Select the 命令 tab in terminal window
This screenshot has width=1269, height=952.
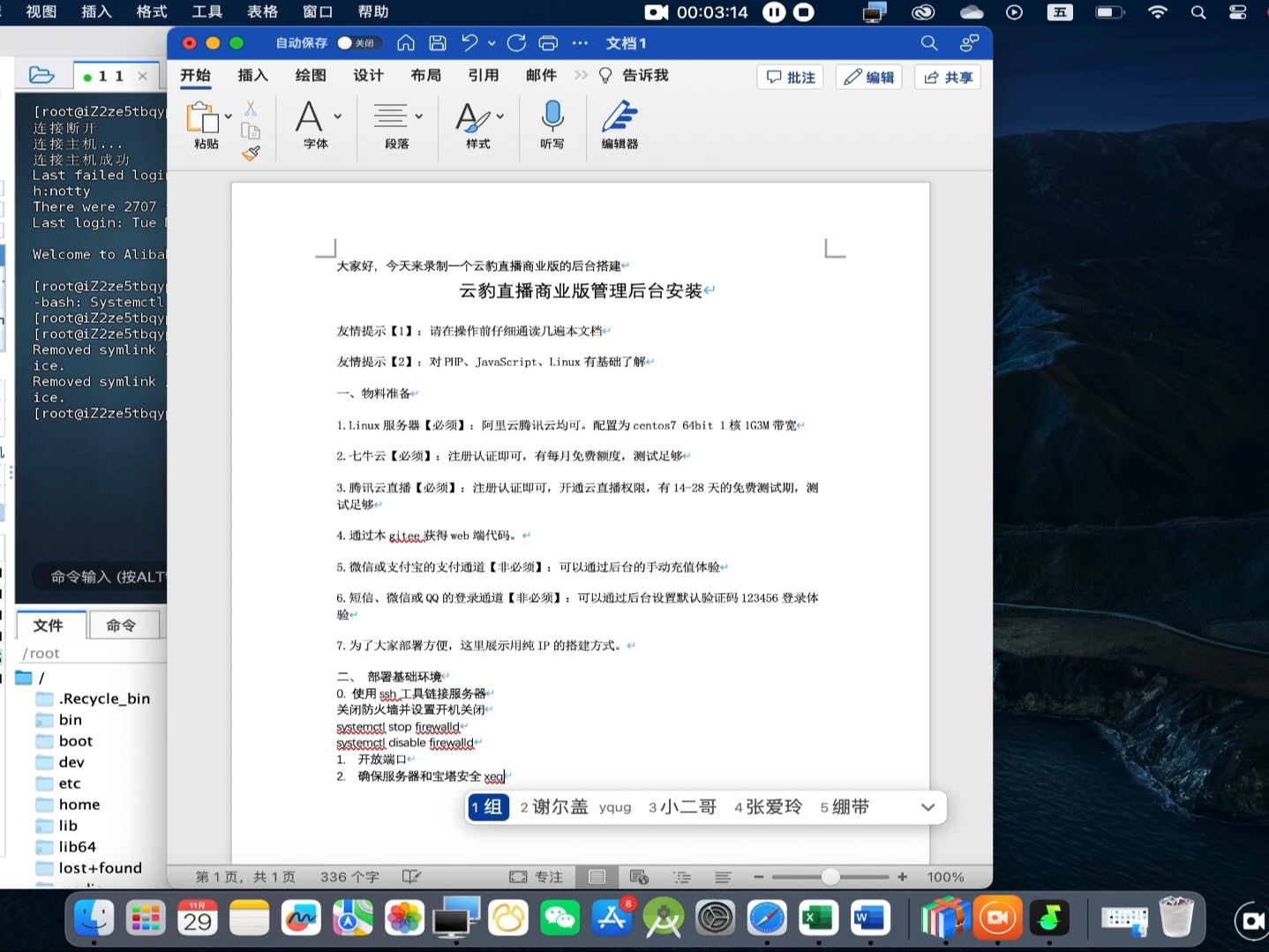pos(124,625)
